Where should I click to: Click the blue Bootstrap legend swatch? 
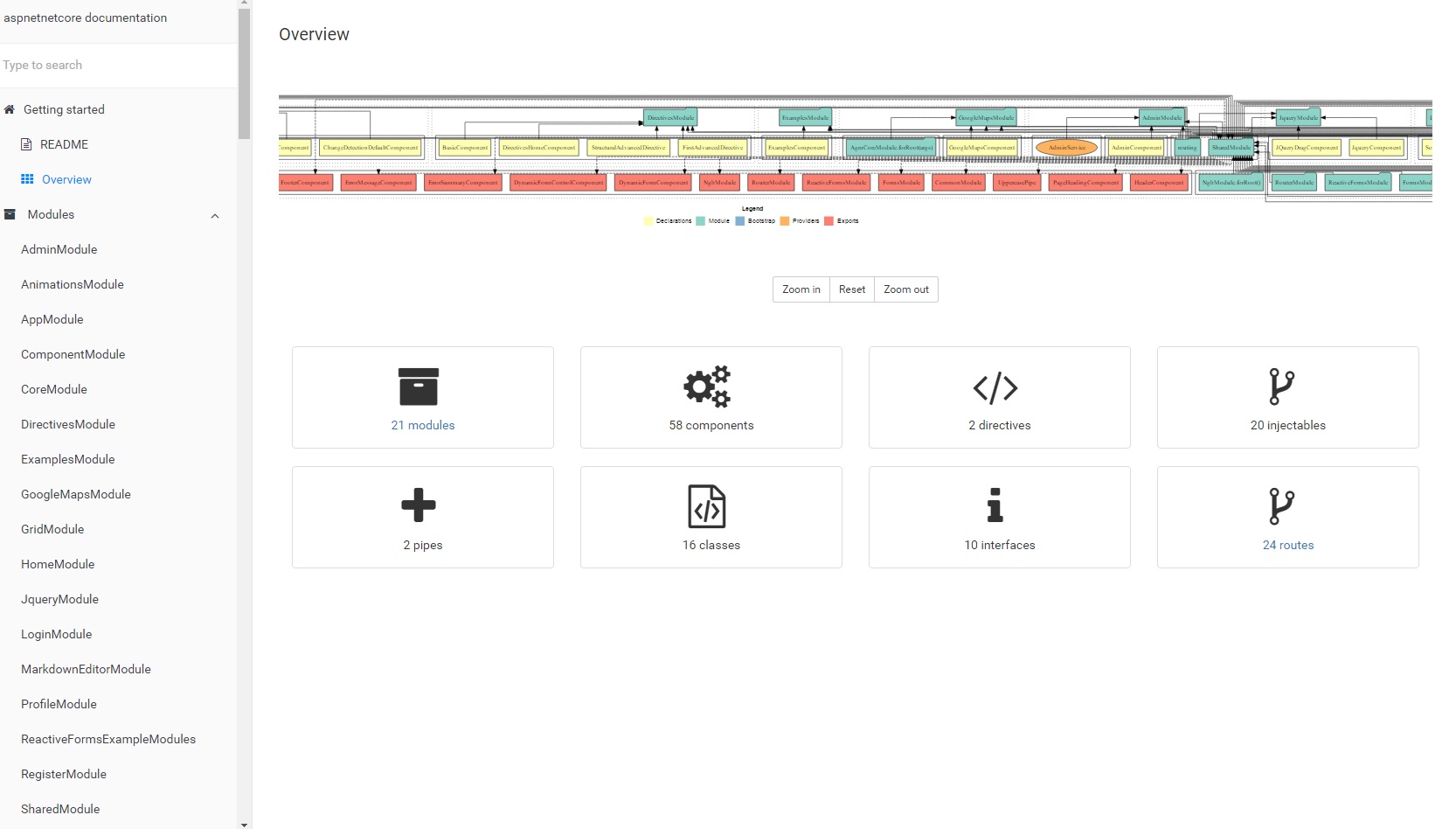click(740, 221)
